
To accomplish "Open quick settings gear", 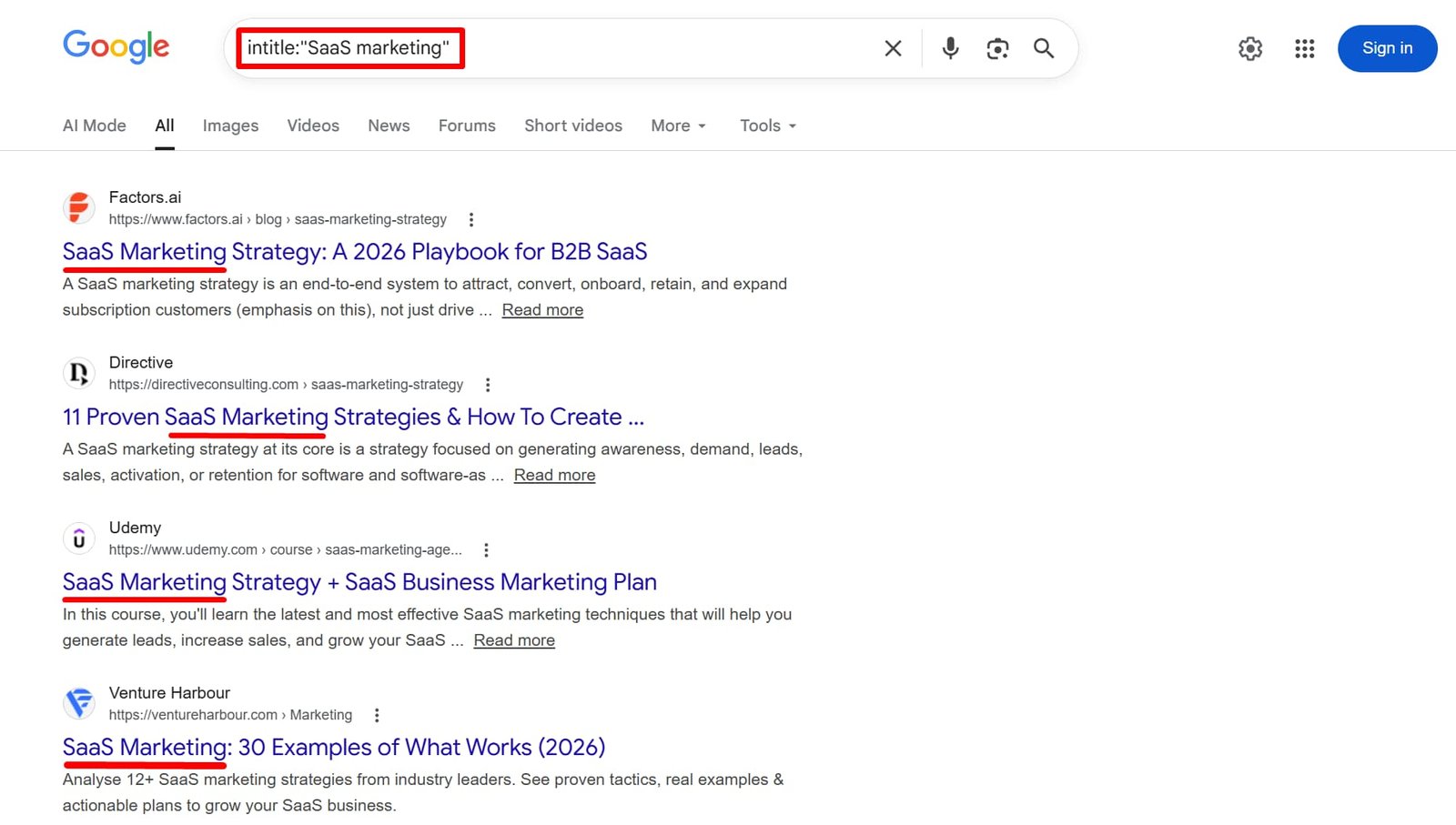I will pyautogui.click(x=1250, y=48).
